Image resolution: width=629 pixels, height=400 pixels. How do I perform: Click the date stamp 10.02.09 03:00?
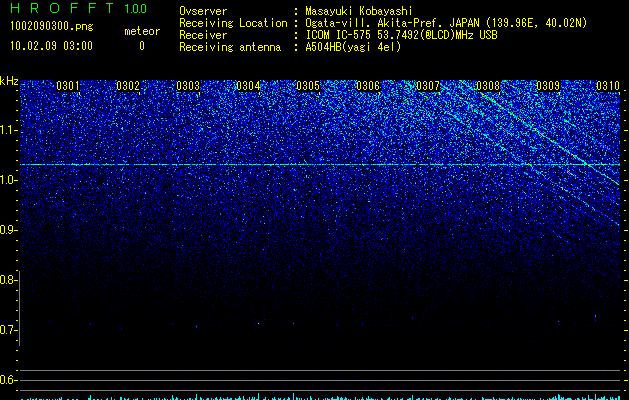51,46
